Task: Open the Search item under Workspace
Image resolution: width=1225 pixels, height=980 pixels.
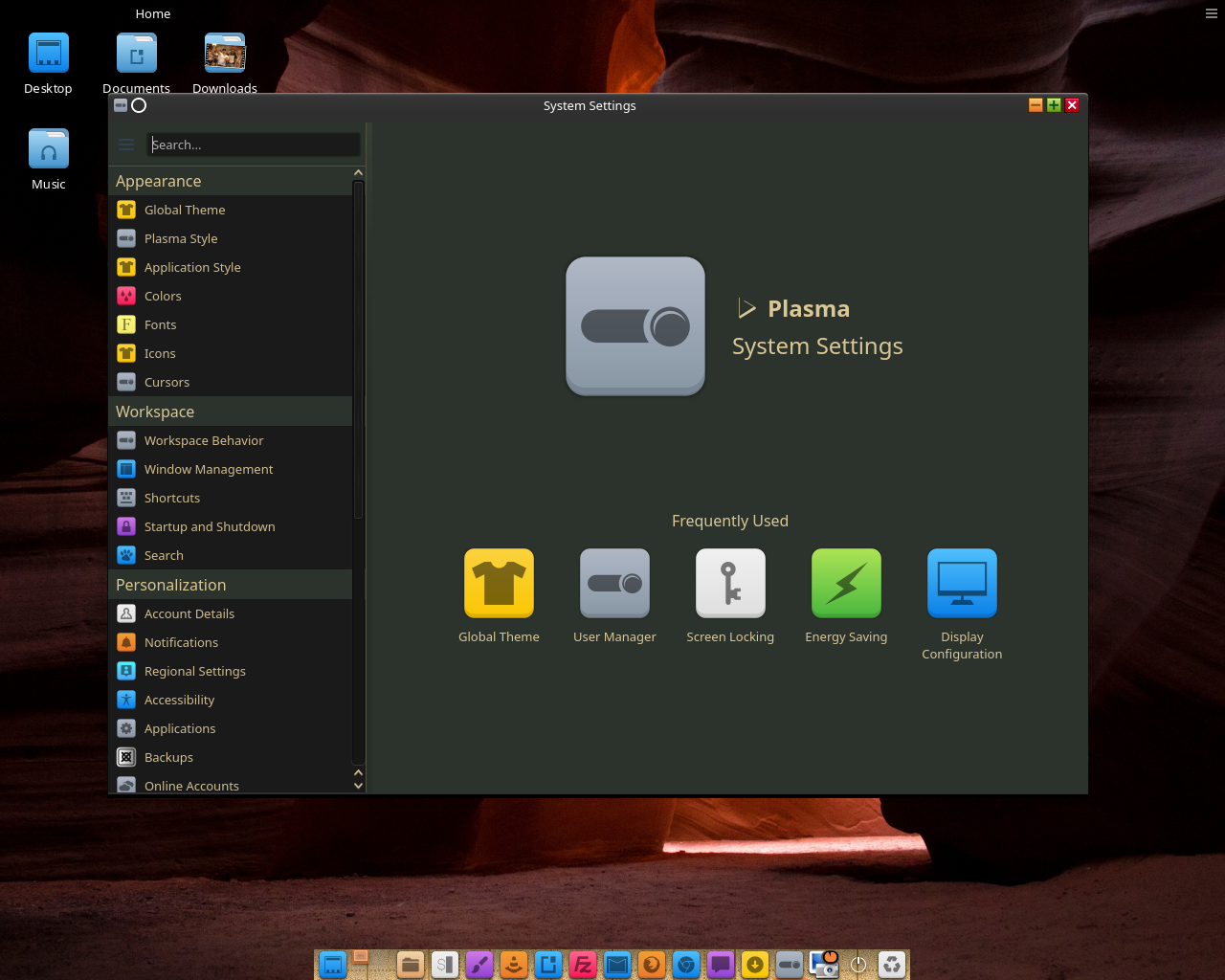Action: (x=231, y=555)
